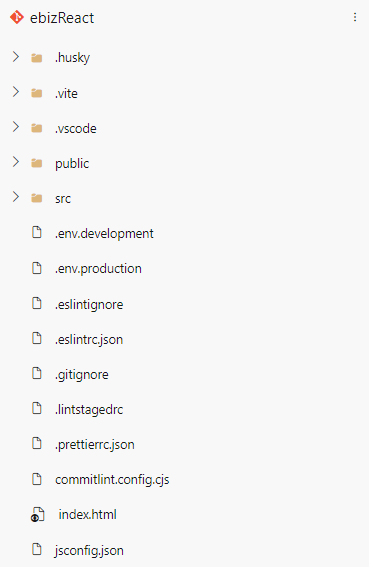The height and width of the screenshot is (567, 369).
Task: Click the .env.development file icon
Action: tap(37, 233)
